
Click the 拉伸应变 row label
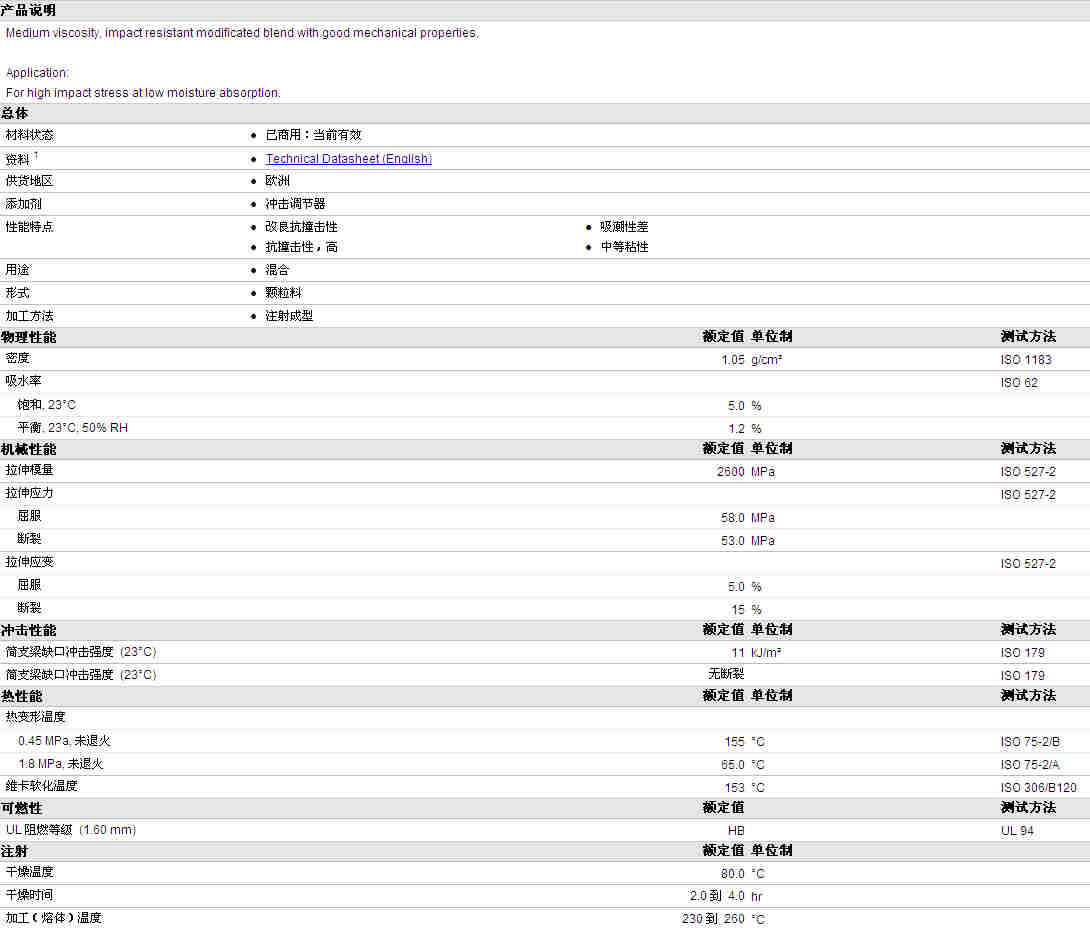[x=29, y=562]
